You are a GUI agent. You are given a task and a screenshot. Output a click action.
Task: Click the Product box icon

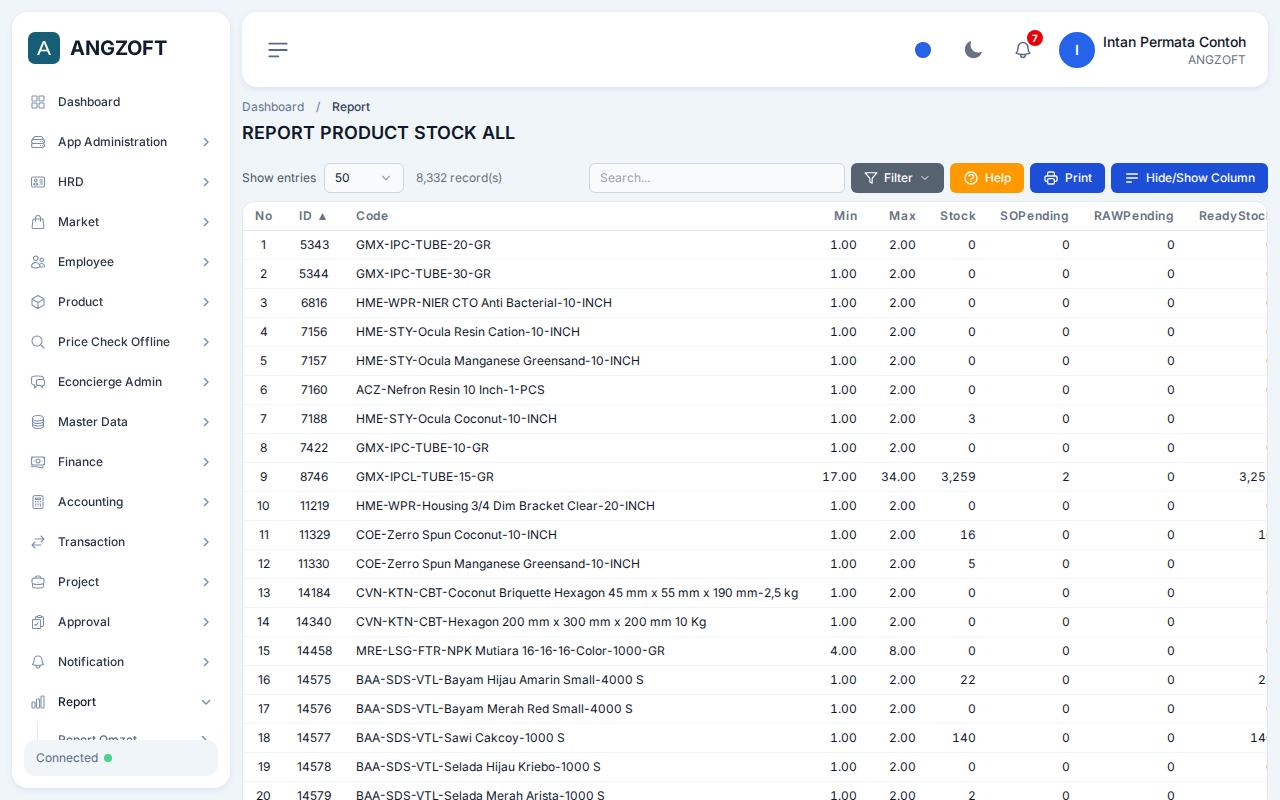pyautogui.click(x=38, y=302)
